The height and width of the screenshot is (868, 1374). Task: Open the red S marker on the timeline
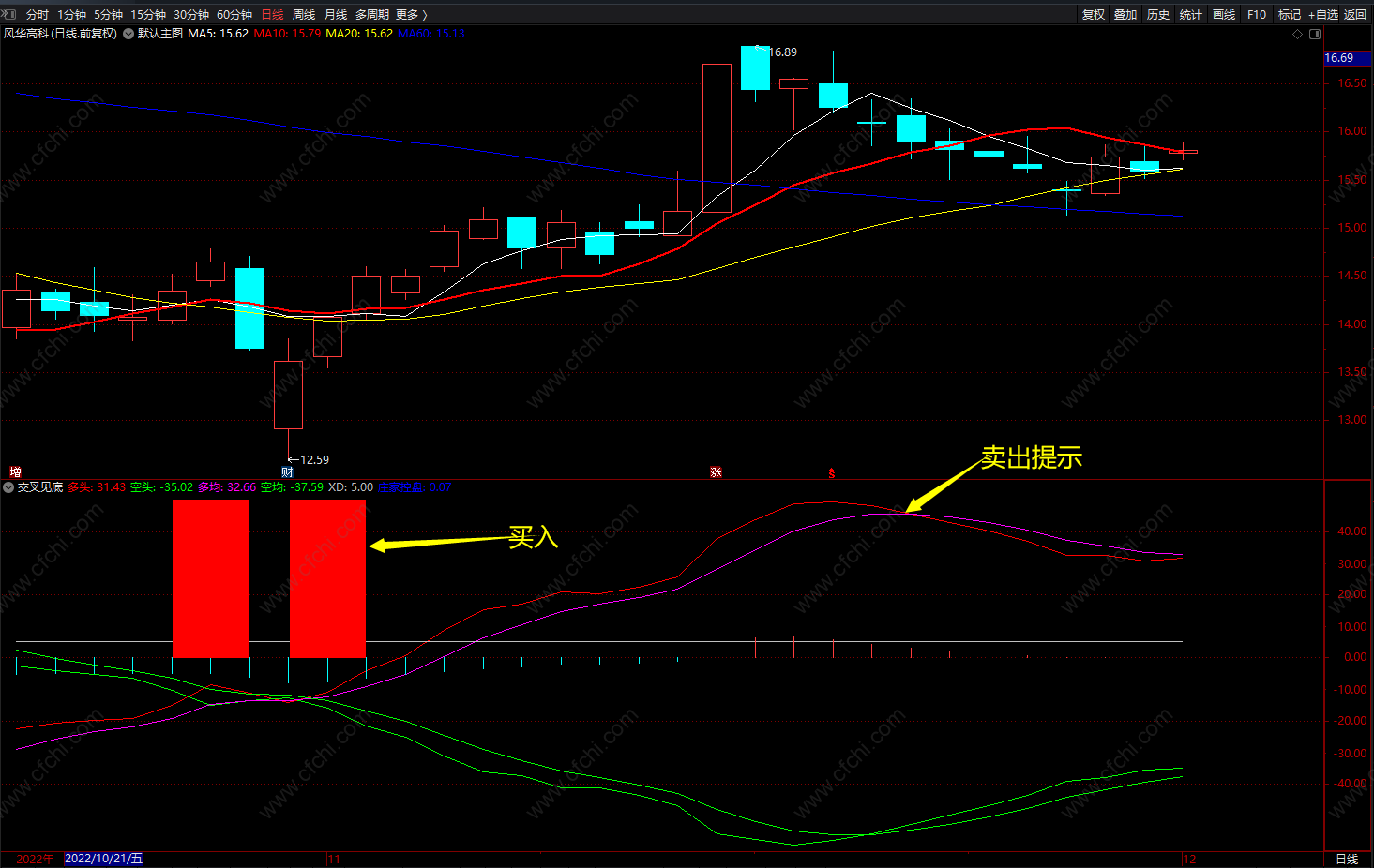[x=832, y=472]
